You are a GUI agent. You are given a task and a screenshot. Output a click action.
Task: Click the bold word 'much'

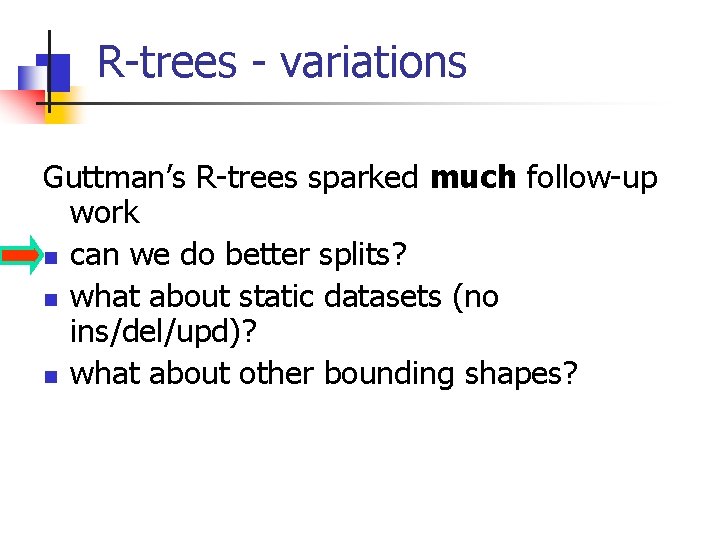[x=473, y=177]
